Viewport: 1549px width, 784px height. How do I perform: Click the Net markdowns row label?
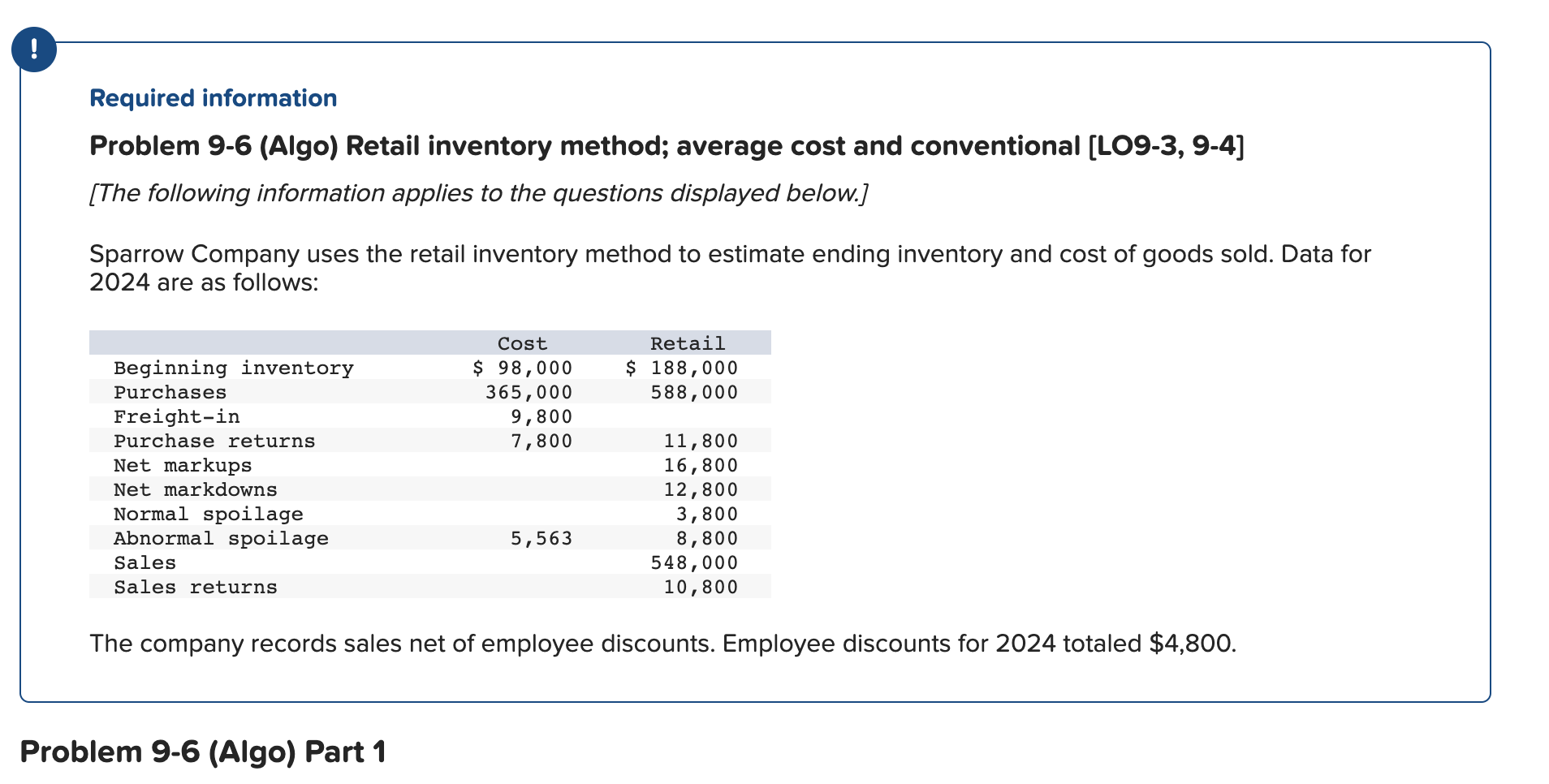tap(195, 489)
